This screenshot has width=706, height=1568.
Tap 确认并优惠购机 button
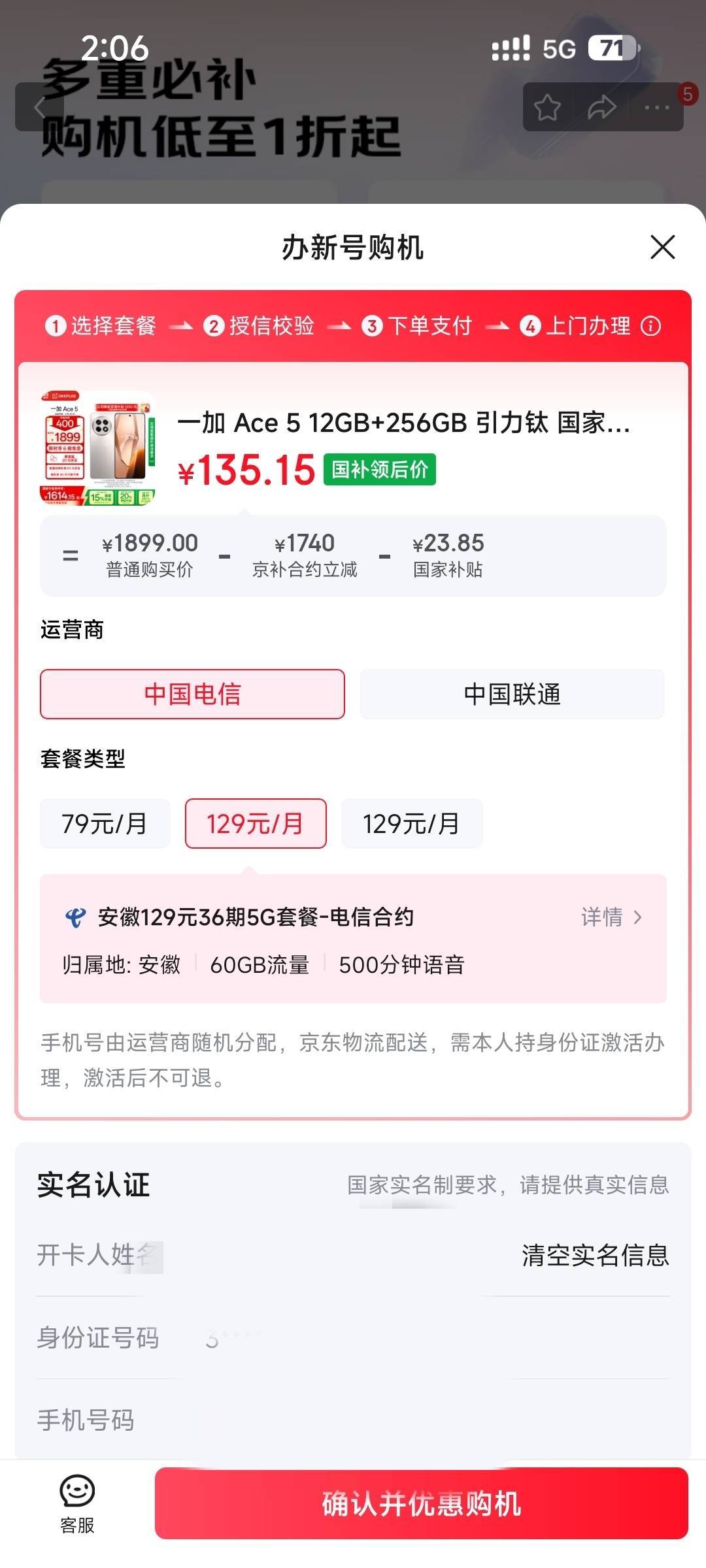coord(422,1503)
